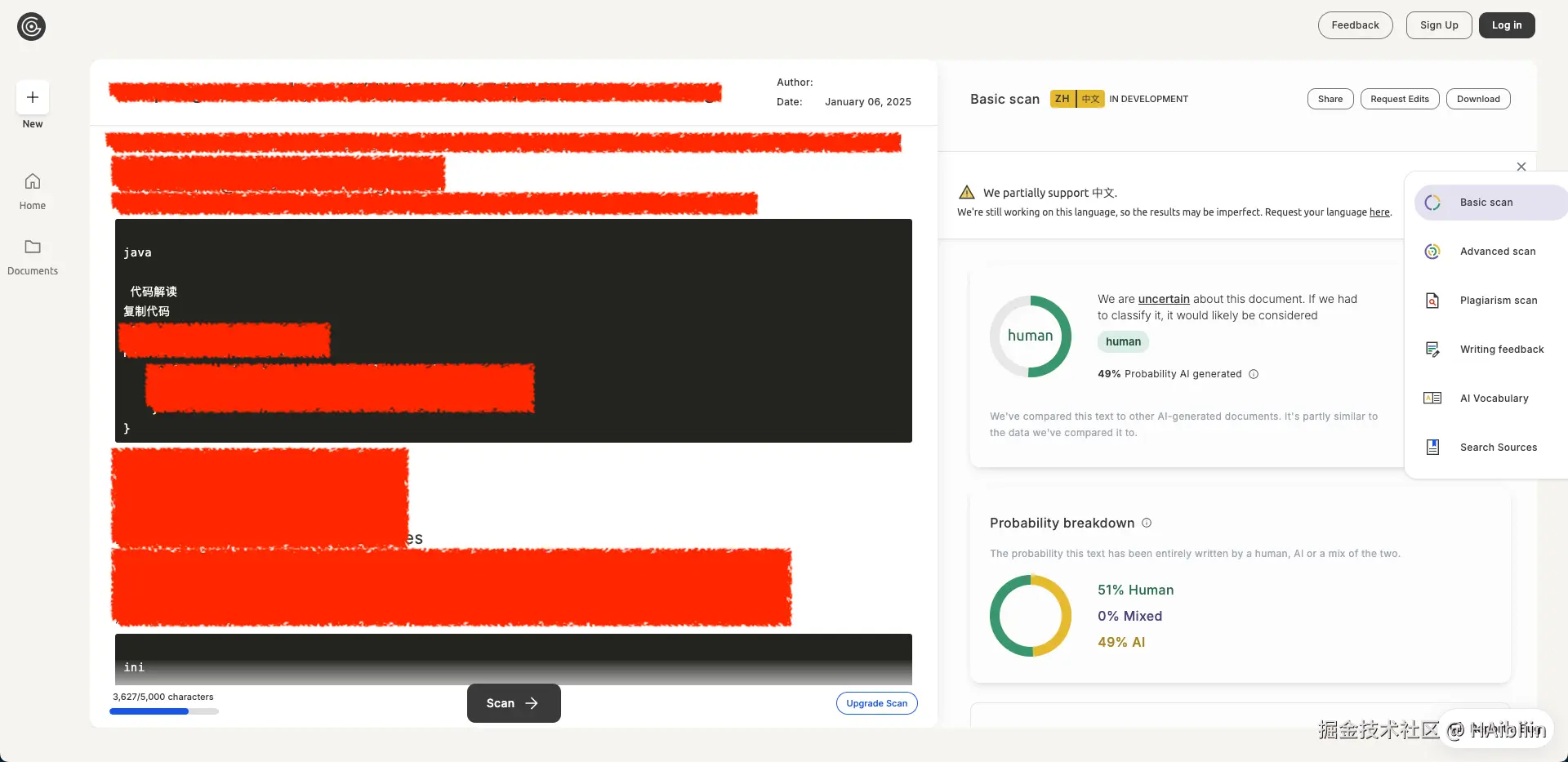This screenshot has width=1568, height=762.
Task: Open Home from the sidebar
Action: point(33,181)
